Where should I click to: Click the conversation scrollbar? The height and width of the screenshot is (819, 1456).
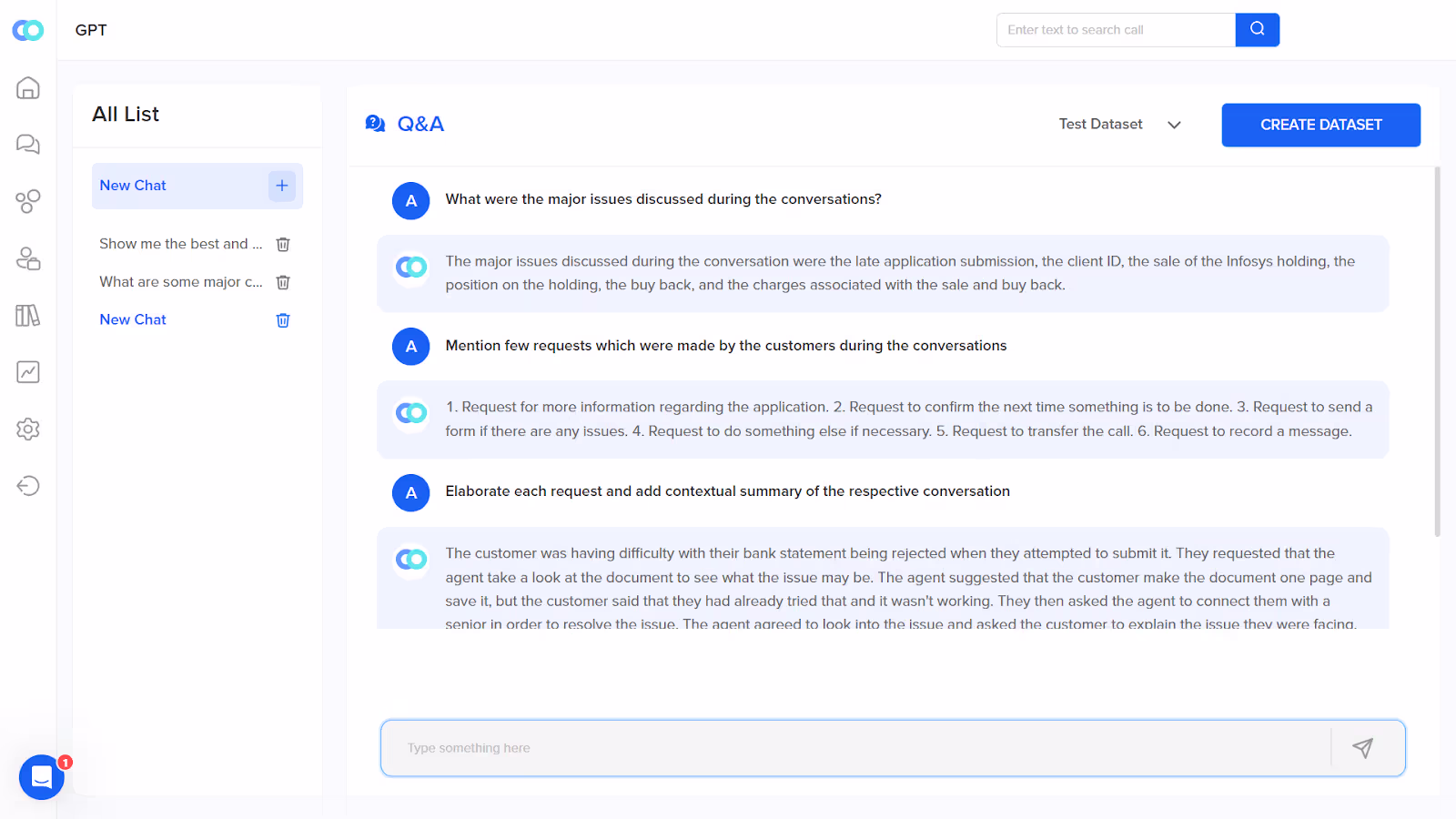point(1437,351)
